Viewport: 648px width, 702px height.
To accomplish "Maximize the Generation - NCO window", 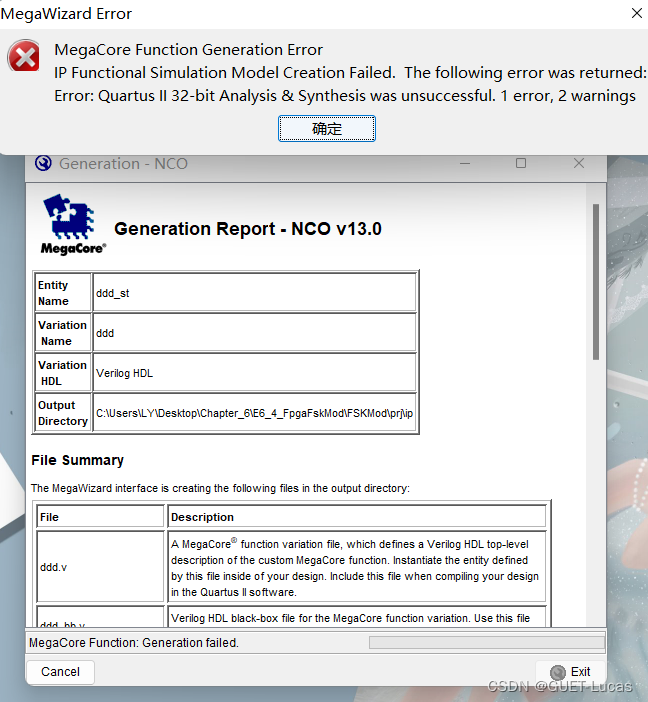I will (521, 163).
